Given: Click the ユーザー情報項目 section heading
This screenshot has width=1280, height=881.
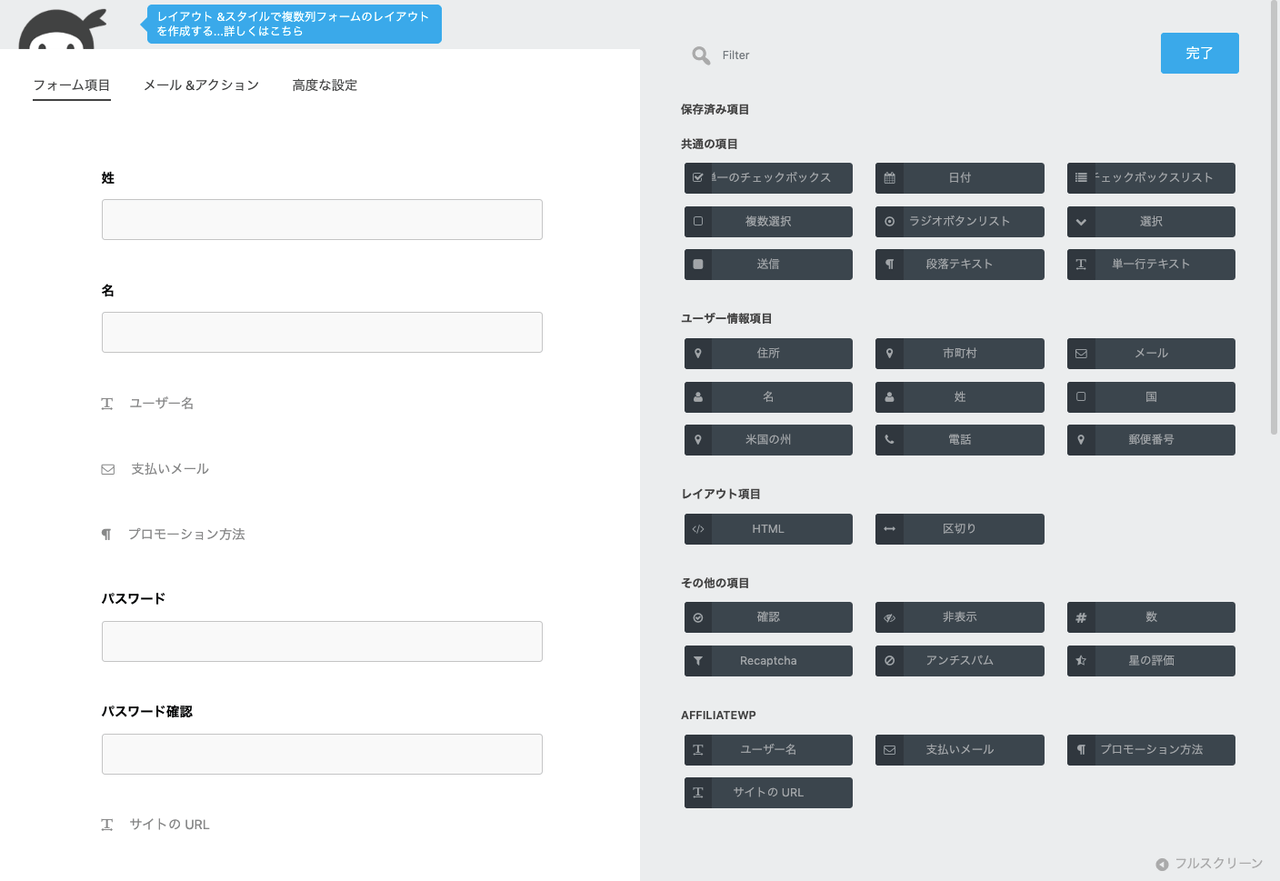Looking at the screenshot, I should click(727, 319).
